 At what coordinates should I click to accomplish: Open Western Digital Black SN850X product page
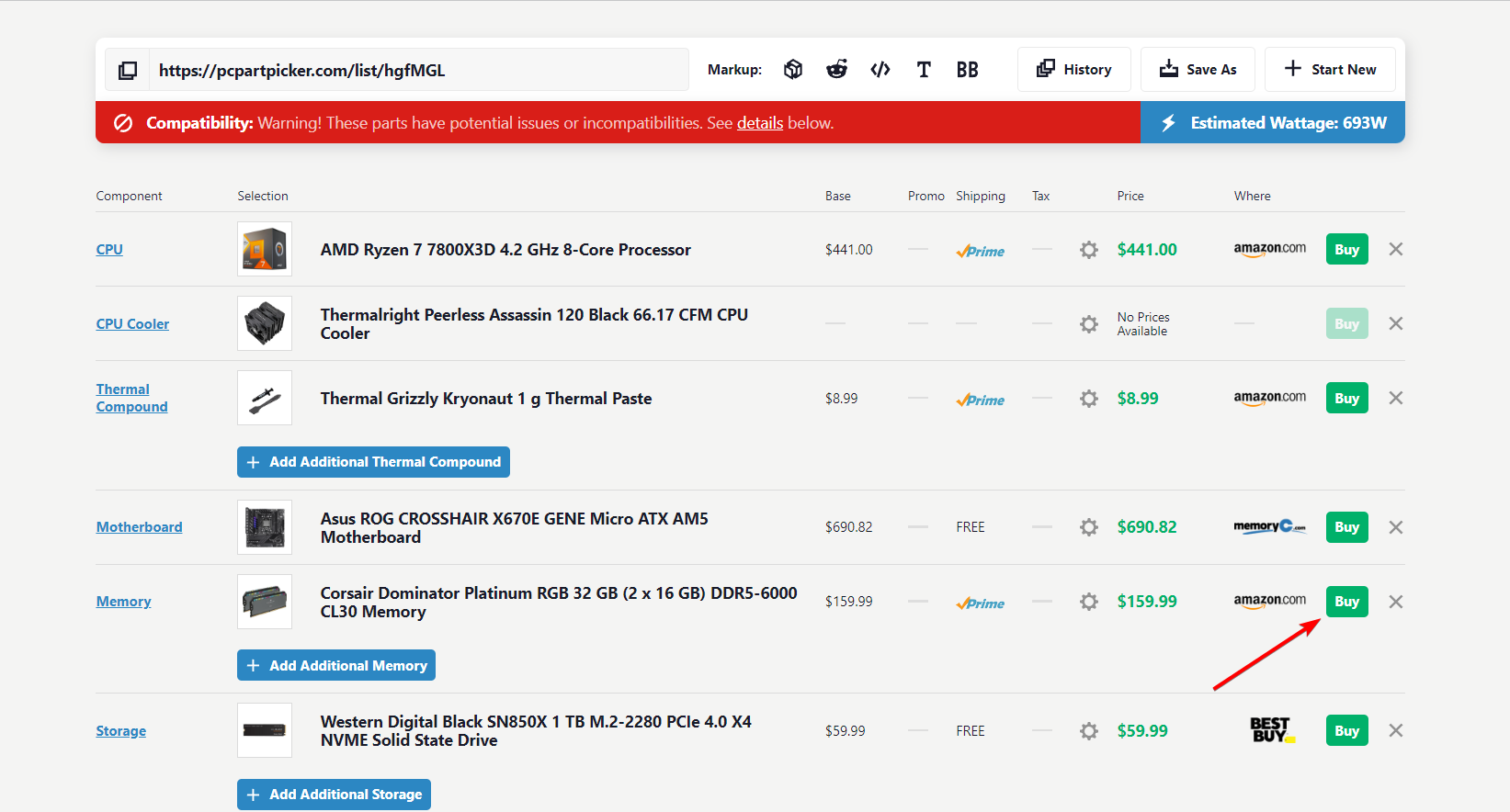[x=536, y=731]
